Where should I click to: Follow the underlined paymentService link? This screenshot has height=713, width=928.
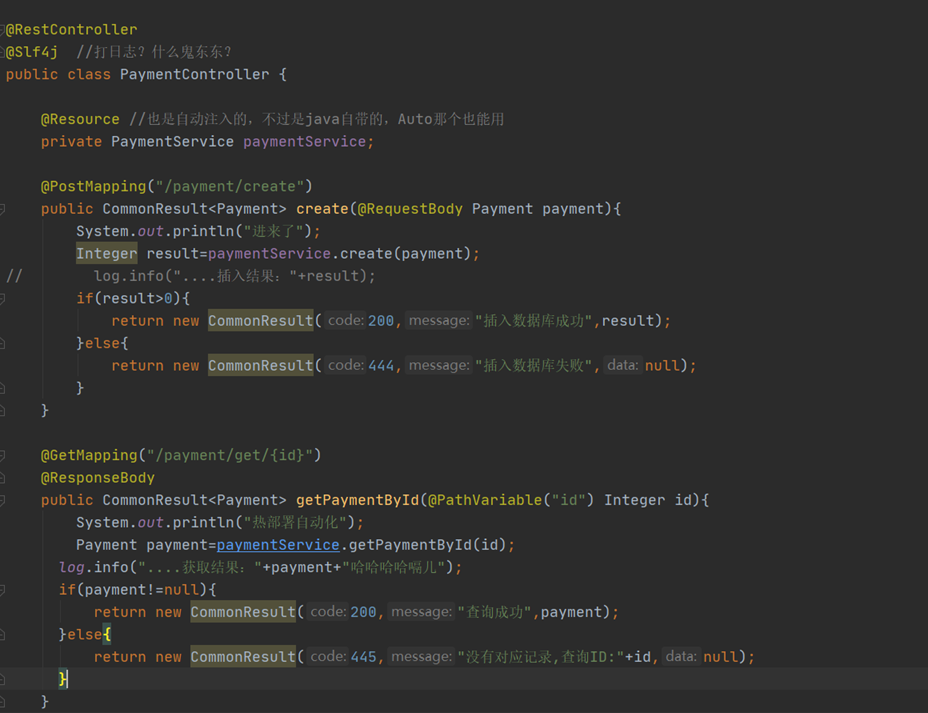pos(278,546)
